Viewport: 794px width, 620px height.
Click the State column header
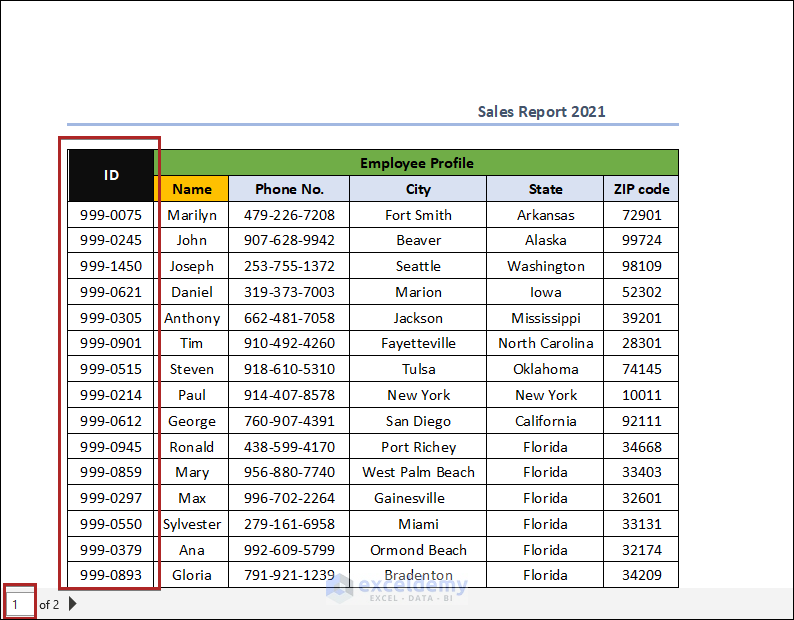point(545,189)
